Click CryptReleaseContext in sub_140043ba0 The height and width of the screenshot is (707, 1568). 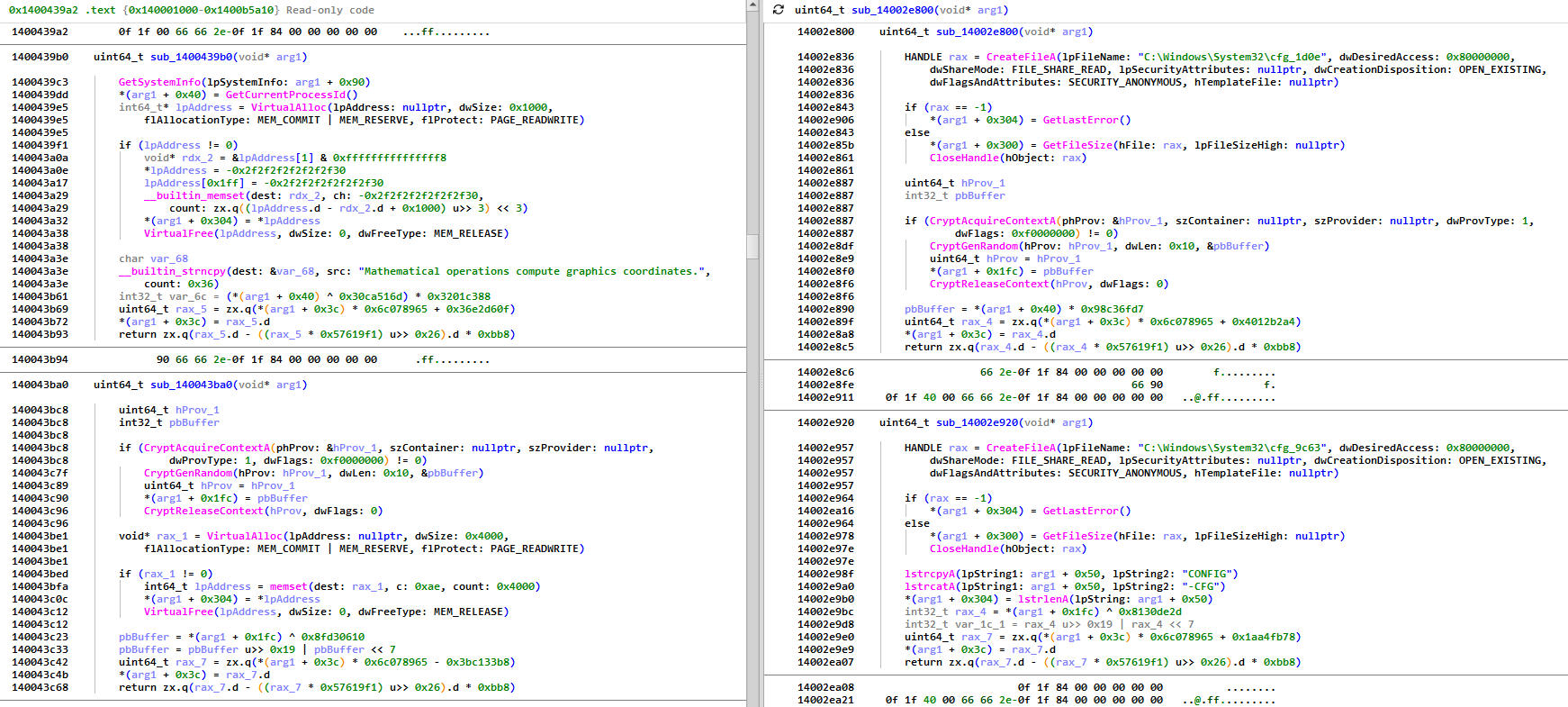pos(203,511)
